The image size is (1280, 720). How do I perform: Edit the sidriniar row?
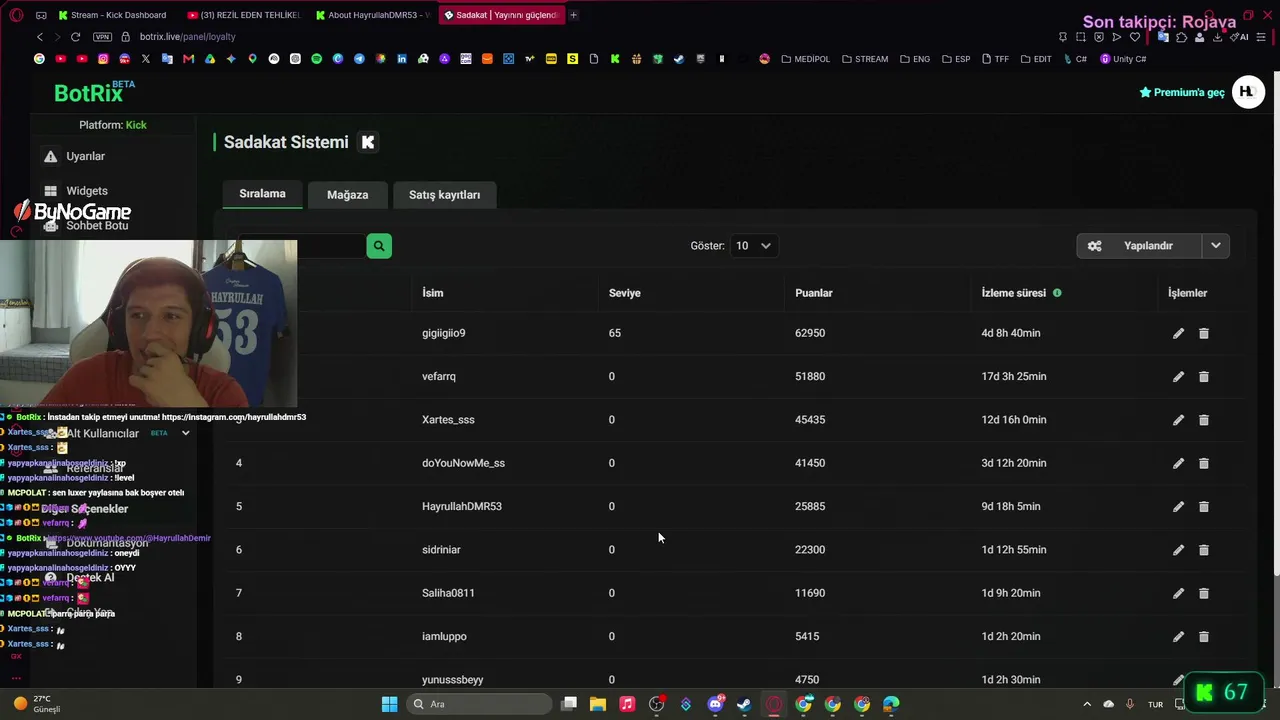tap(1178, 550)
